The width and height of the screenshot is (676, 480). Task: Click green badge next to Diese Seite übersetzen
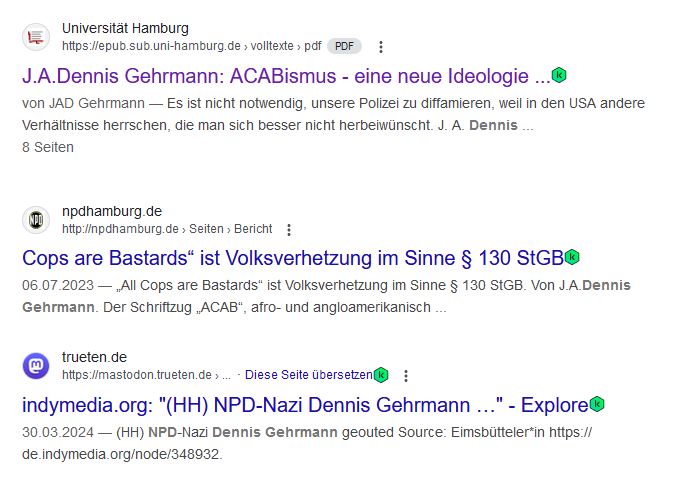coord(381,375)
